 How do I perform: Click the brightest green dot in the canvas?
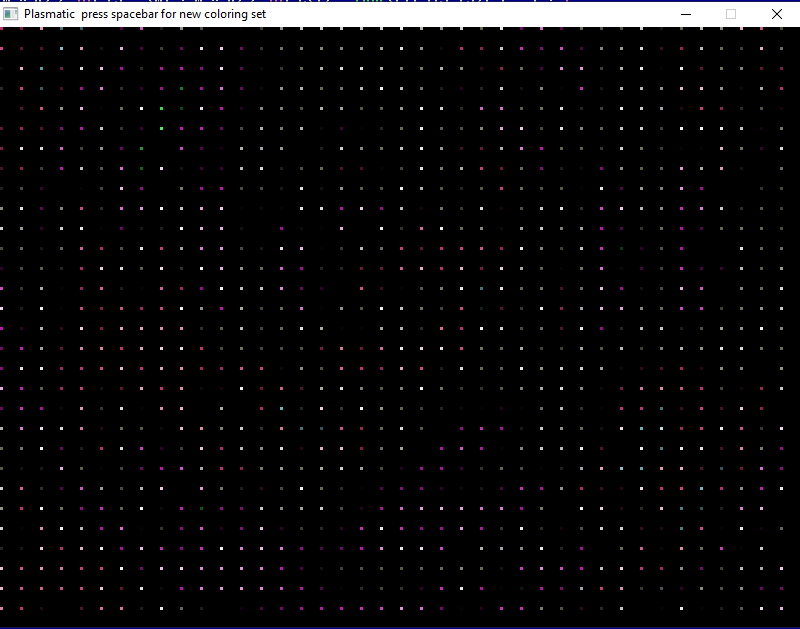(x=161, y=128)
